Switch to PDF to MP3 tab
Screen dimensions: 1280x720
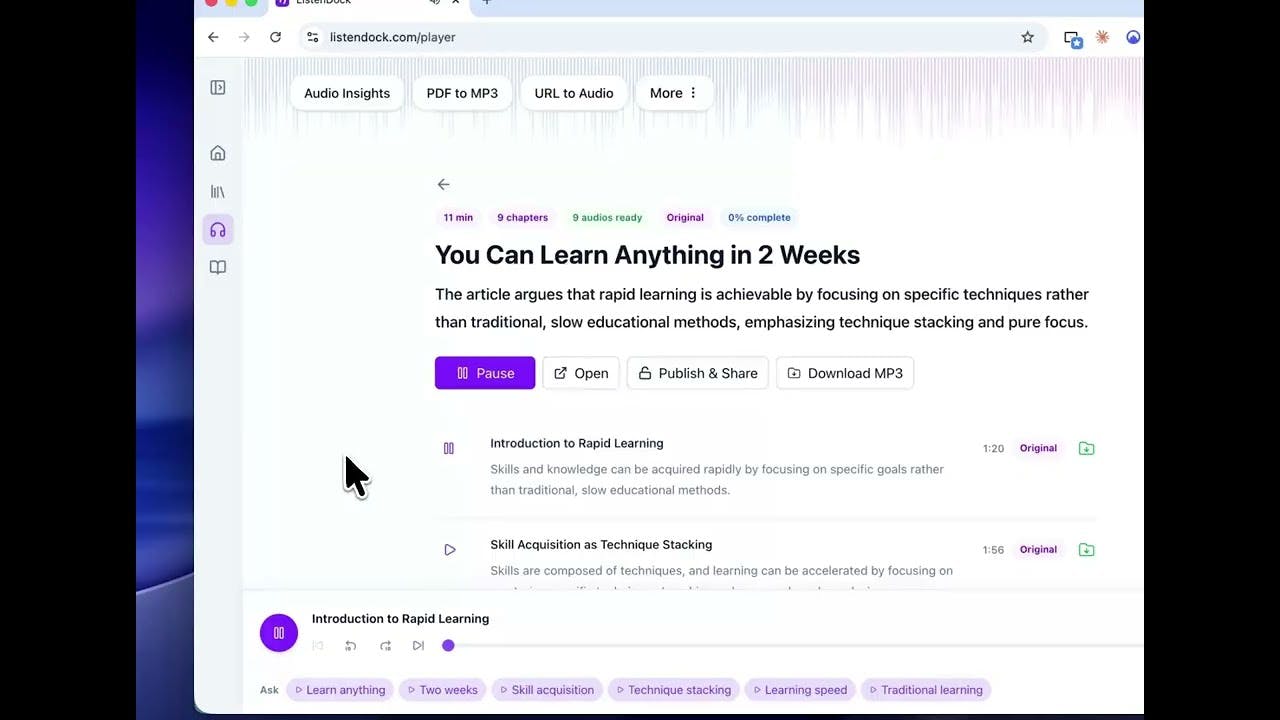point(462,93)
